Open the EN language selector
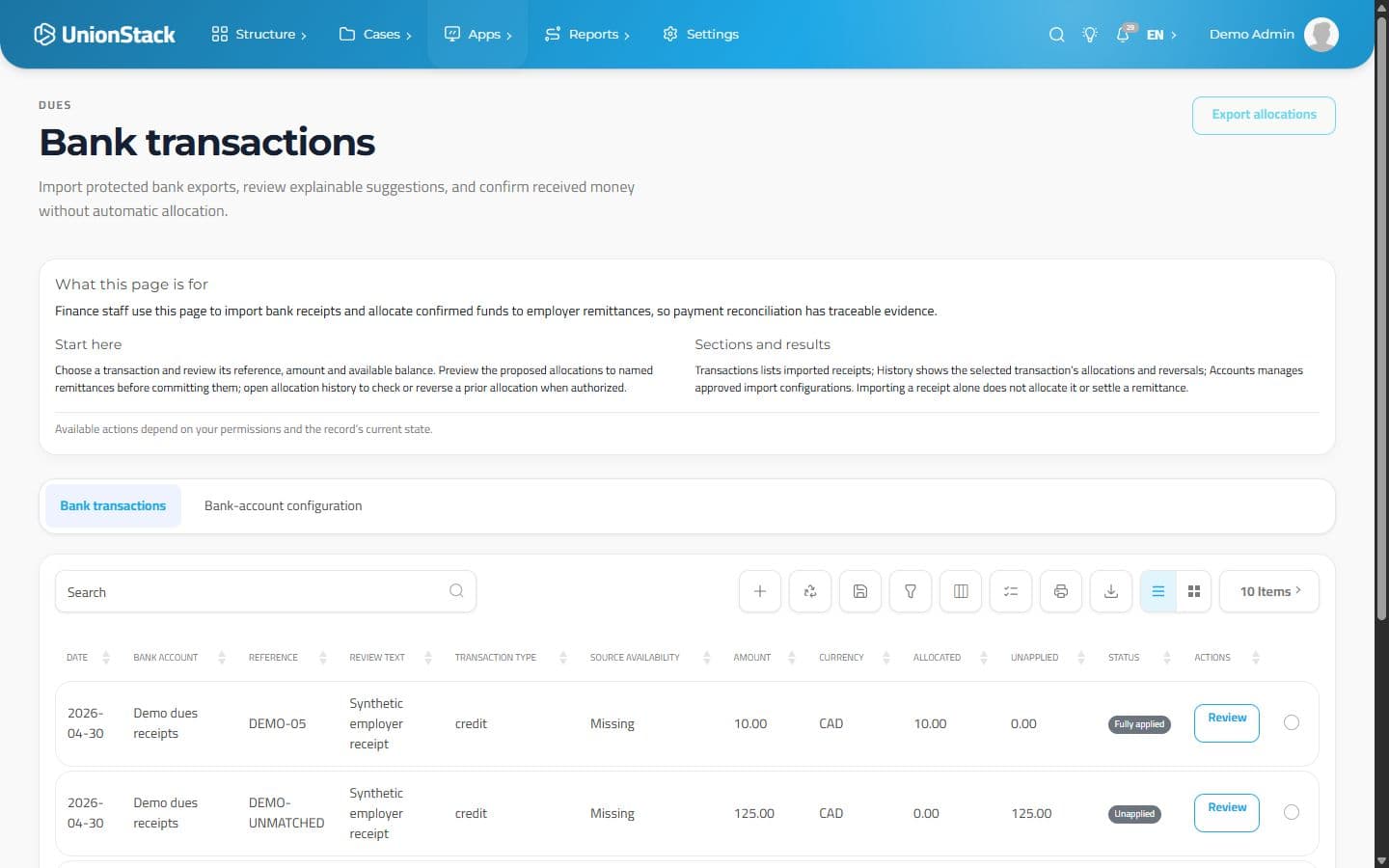Image resolution: width=1389 pixels, height=868 pixels. coord(1161,35)
